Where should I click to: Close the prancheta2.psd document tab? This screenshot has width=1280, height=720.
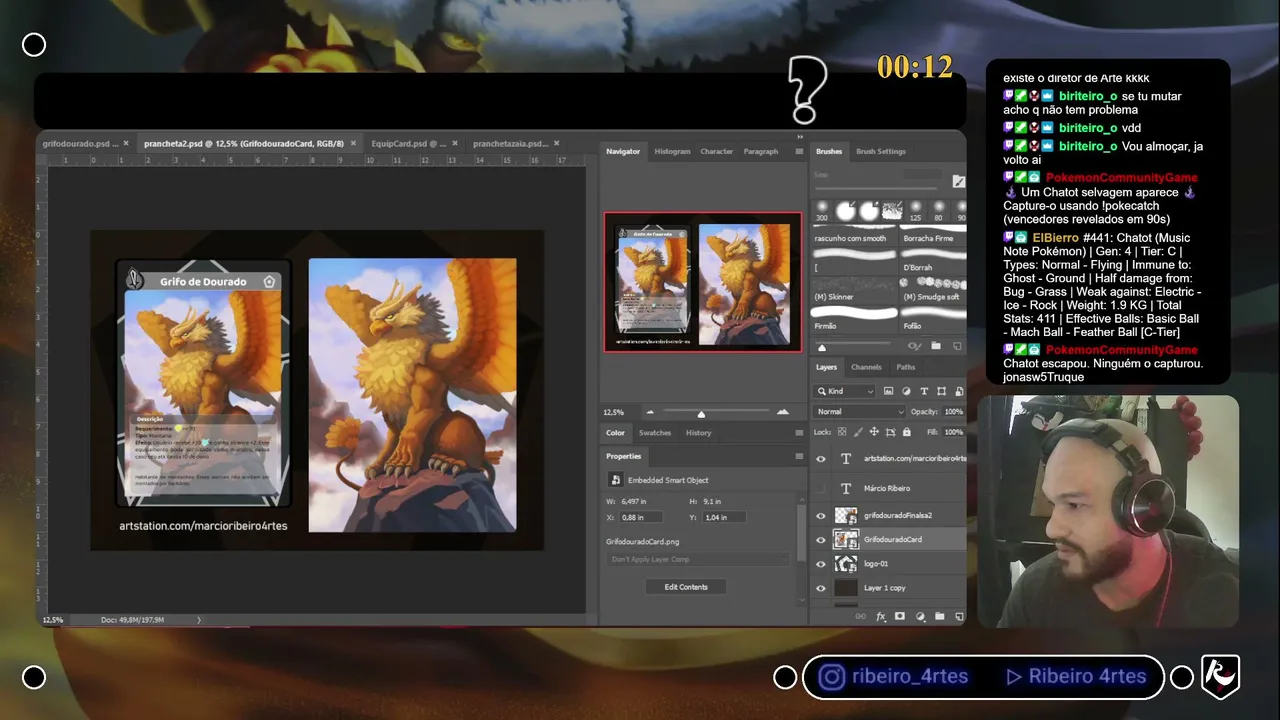tap(354, 144)
